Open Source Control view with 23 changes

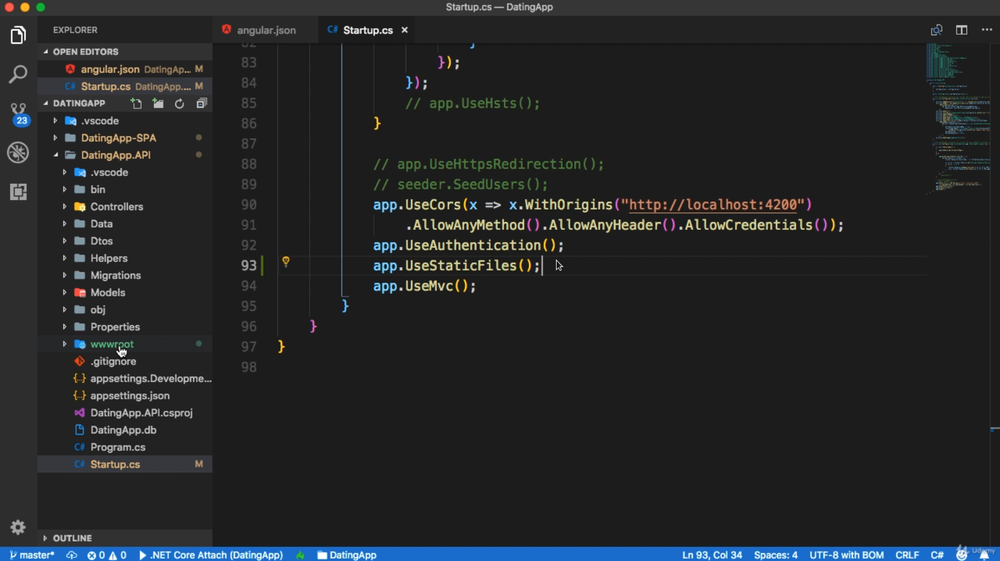[x=18, y=113]
